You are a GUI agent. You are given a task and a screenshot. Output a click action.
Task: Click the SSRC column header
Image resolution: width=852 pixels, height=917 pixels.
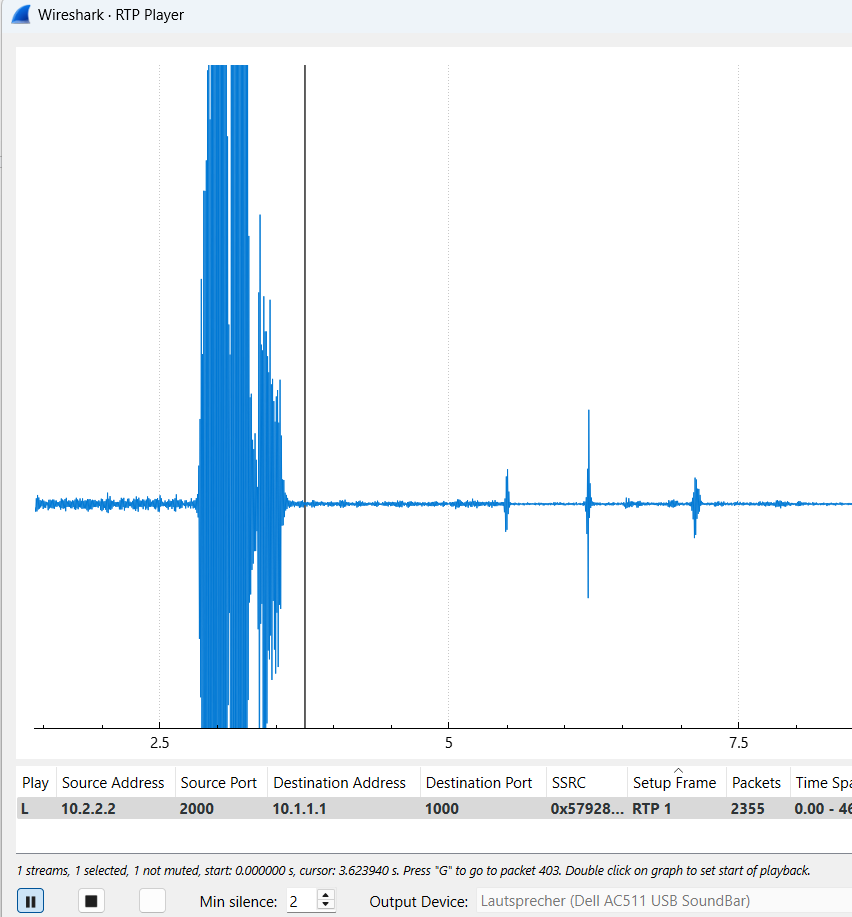pos(570,782)
